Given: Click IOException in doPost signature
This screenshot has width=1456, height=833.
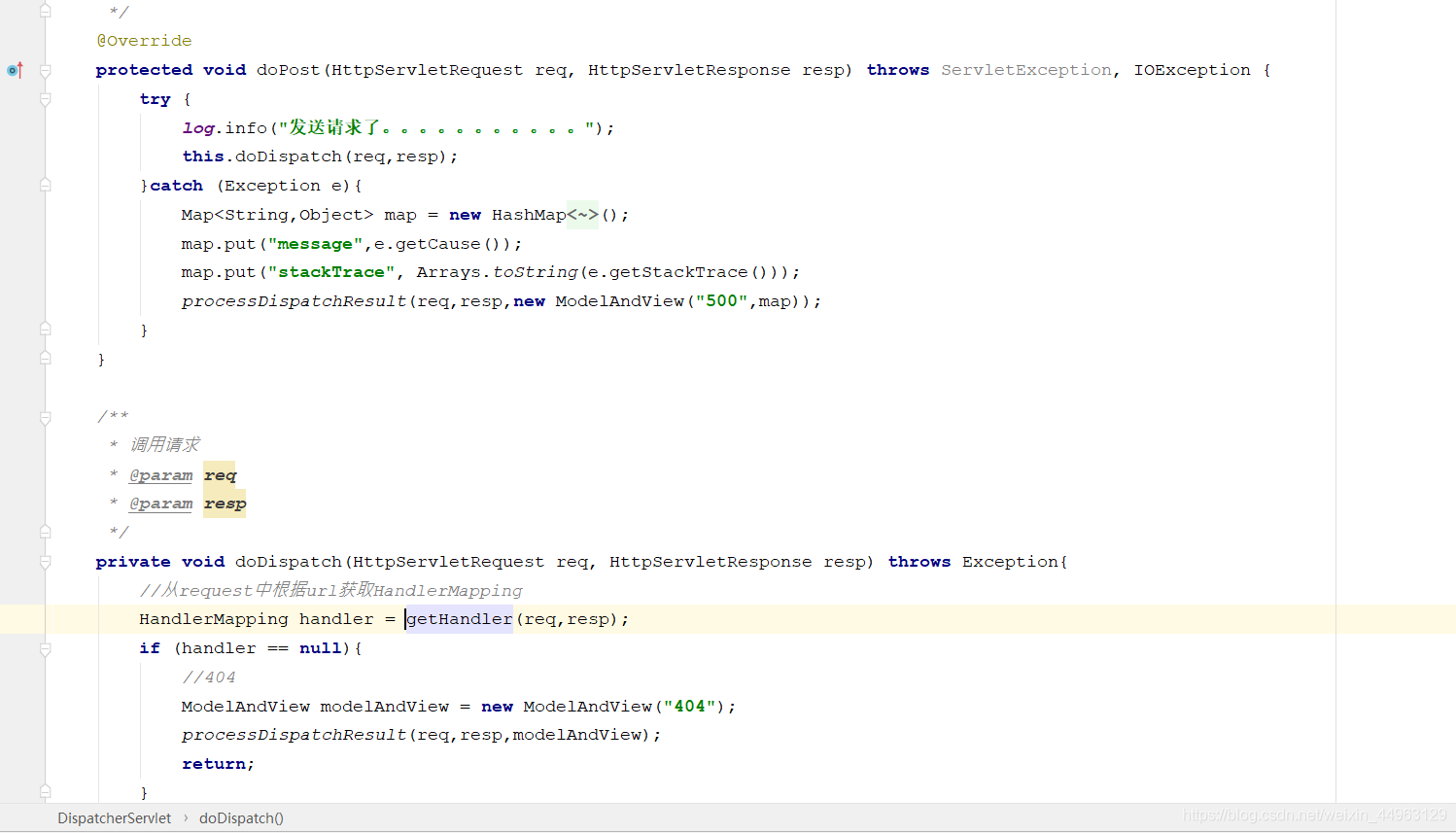Looking at the screenshot, I should 1193,70.
